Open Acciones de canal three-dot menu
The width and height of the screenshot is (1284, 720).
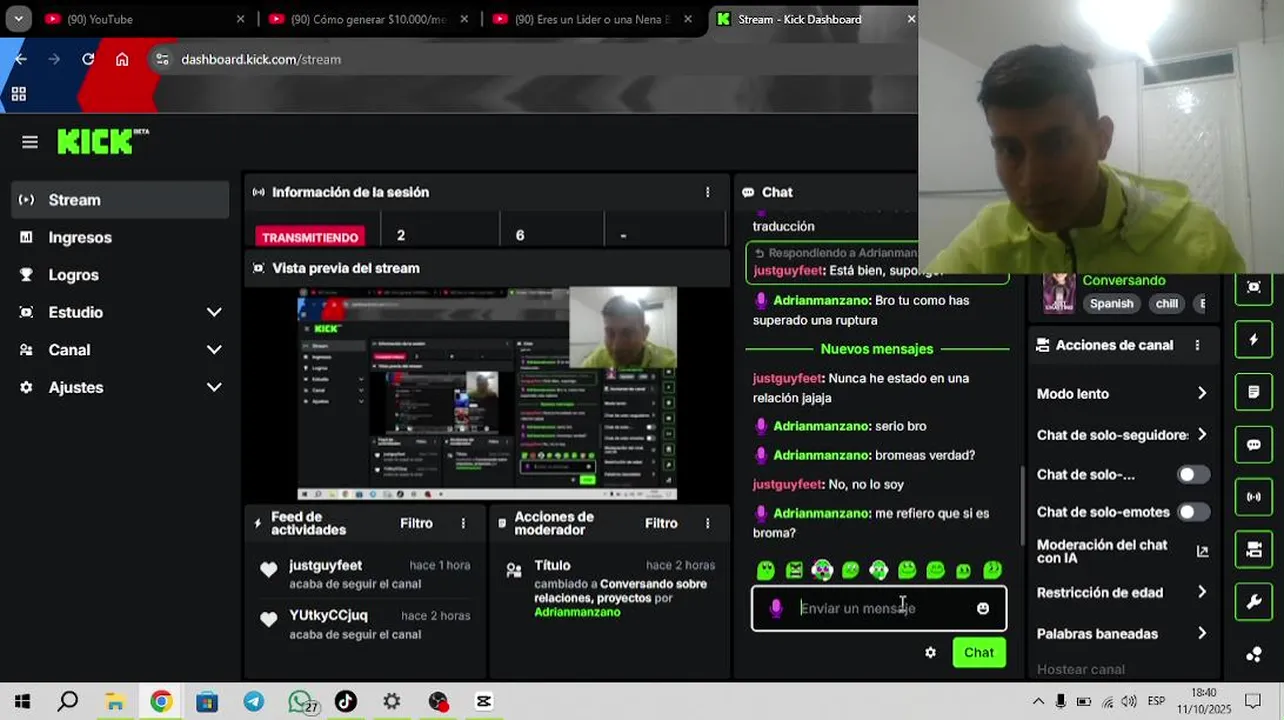click(1197, 345)
